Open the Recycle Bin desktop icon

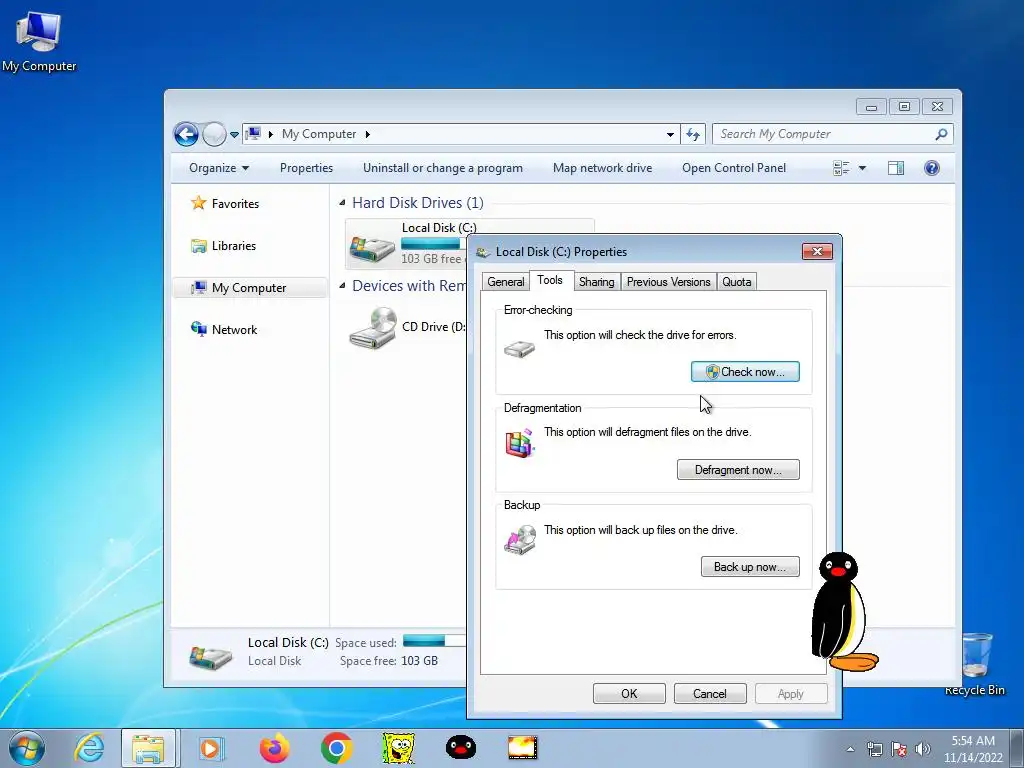pyautogui.click(x=975, y=662)
